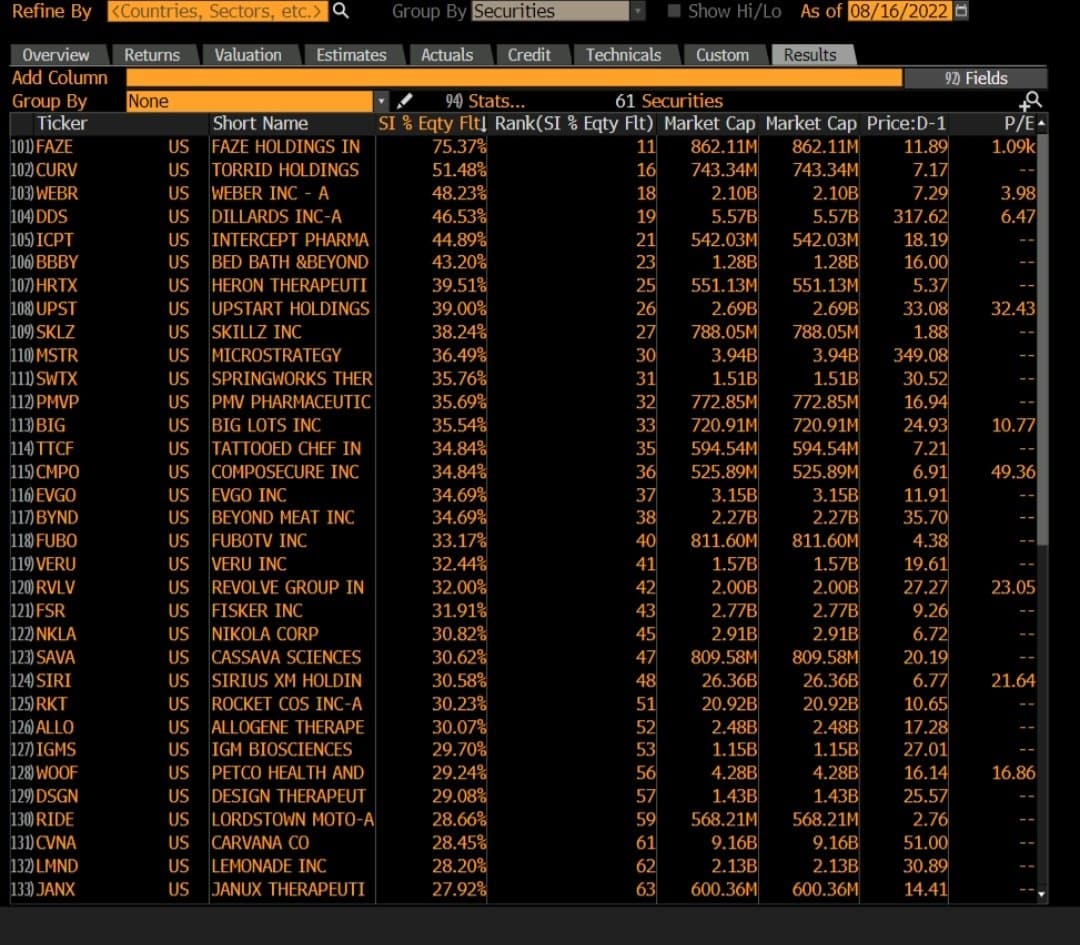Select the Credit tab

click(529, 55)
